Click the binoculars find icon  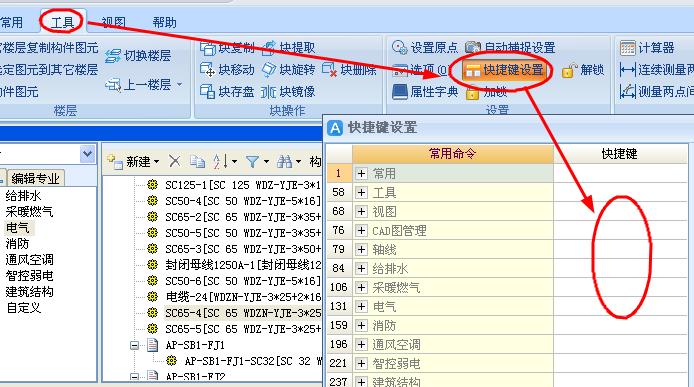[x=285, y=162]
